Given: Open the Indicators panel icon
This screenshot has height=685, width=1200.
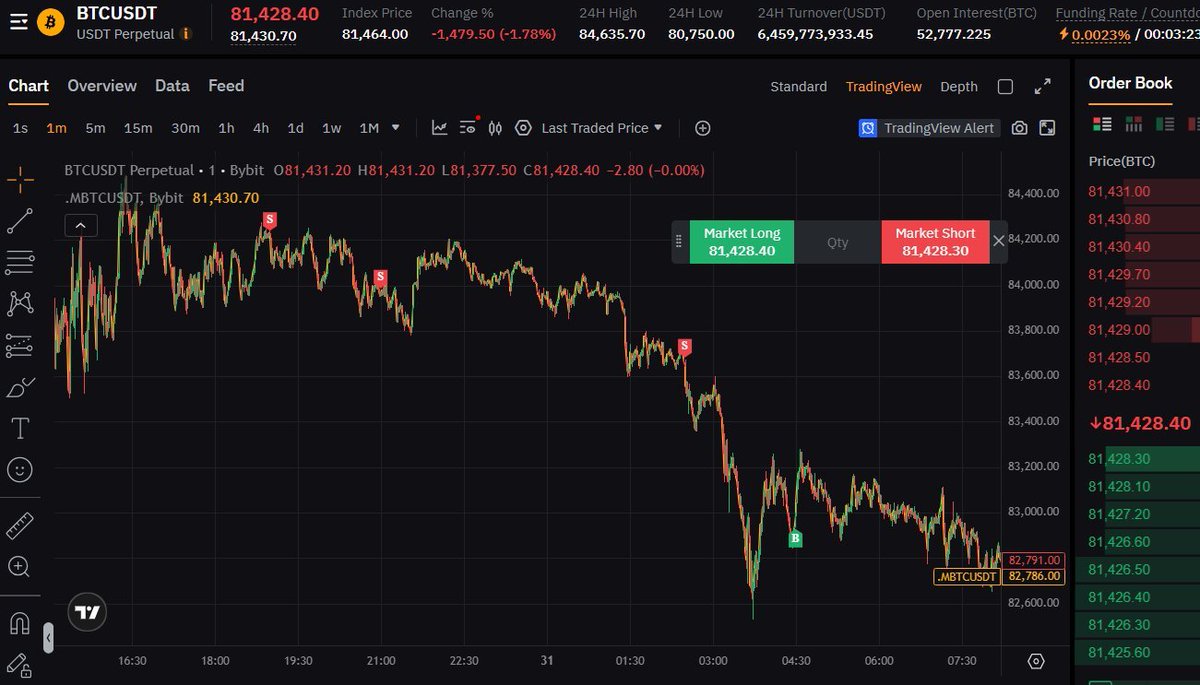Looking at the screenshot, I should (x=439, y=128).
